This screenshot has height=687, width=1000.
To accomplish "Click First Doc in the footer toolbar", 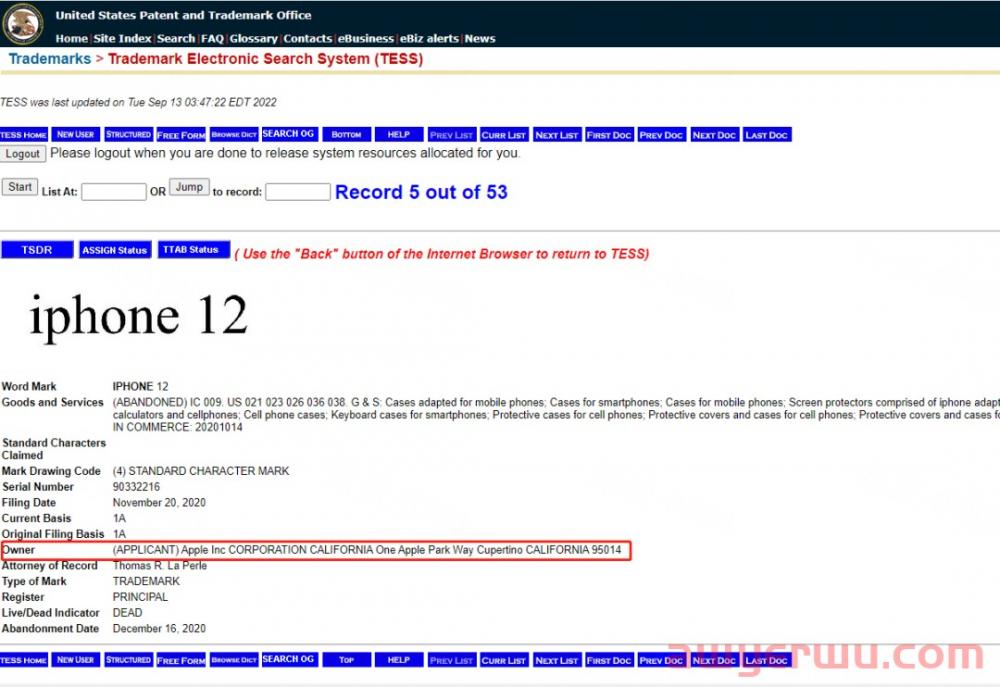I will click(609, 660).
